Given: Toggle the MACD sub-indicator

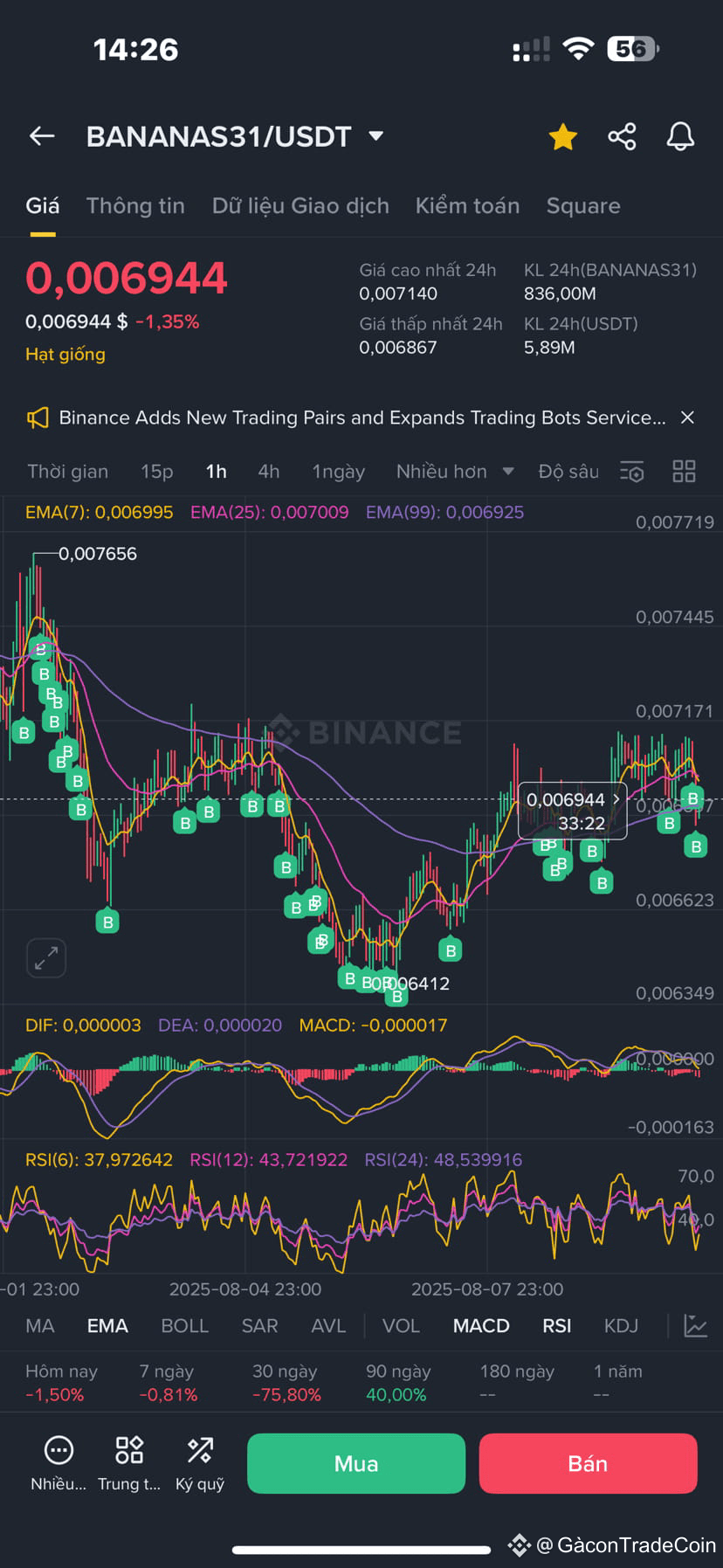Looking at the screenshot, I should tap(481, 1326).
